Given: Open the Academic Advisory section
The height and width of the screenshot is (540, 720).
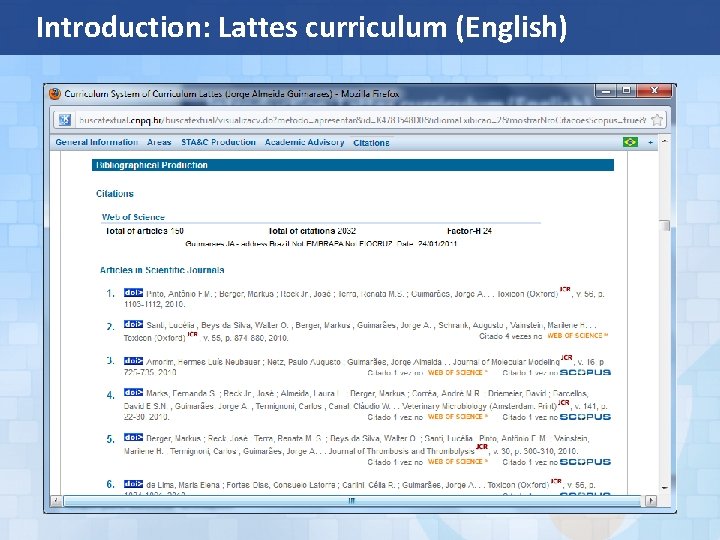Looking at the screenshot, I should click(304, 142).
